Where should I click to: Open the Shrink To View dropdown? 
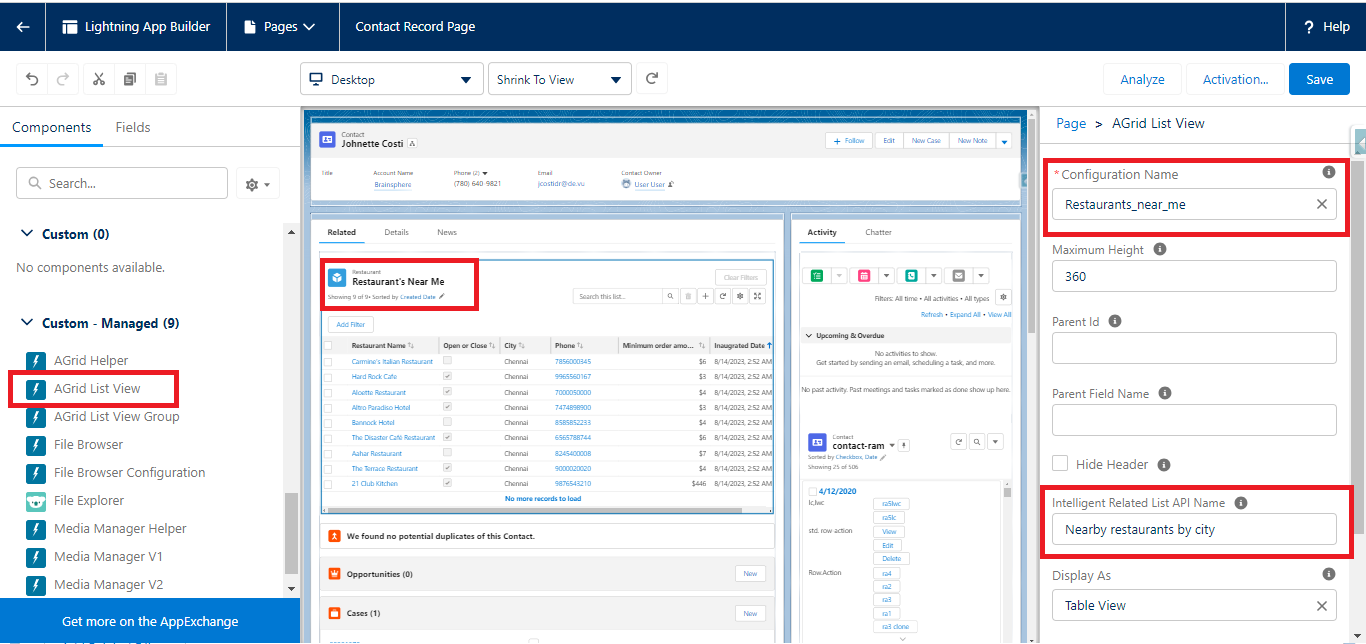click(x=559, y=79)
